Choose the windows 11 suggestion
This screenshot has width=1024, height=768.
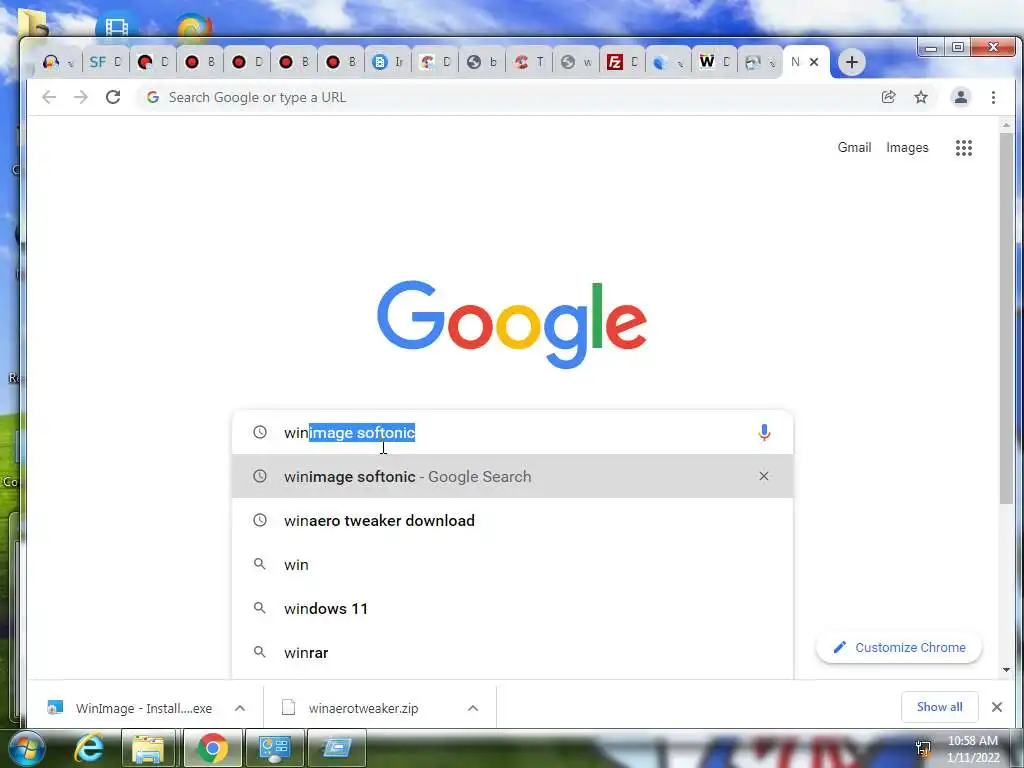point(512,609)
